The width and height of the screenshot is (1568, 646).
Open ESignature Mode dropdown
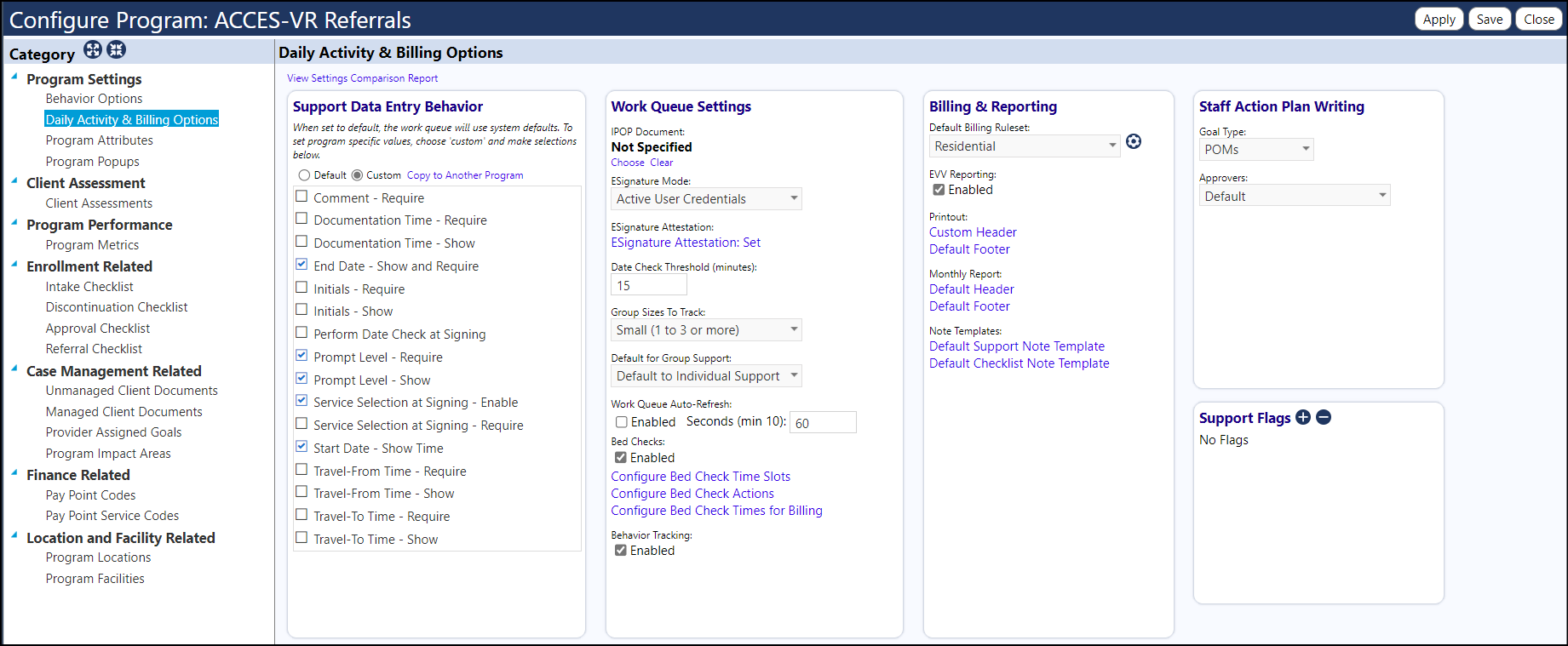click(x=706, y=199)
